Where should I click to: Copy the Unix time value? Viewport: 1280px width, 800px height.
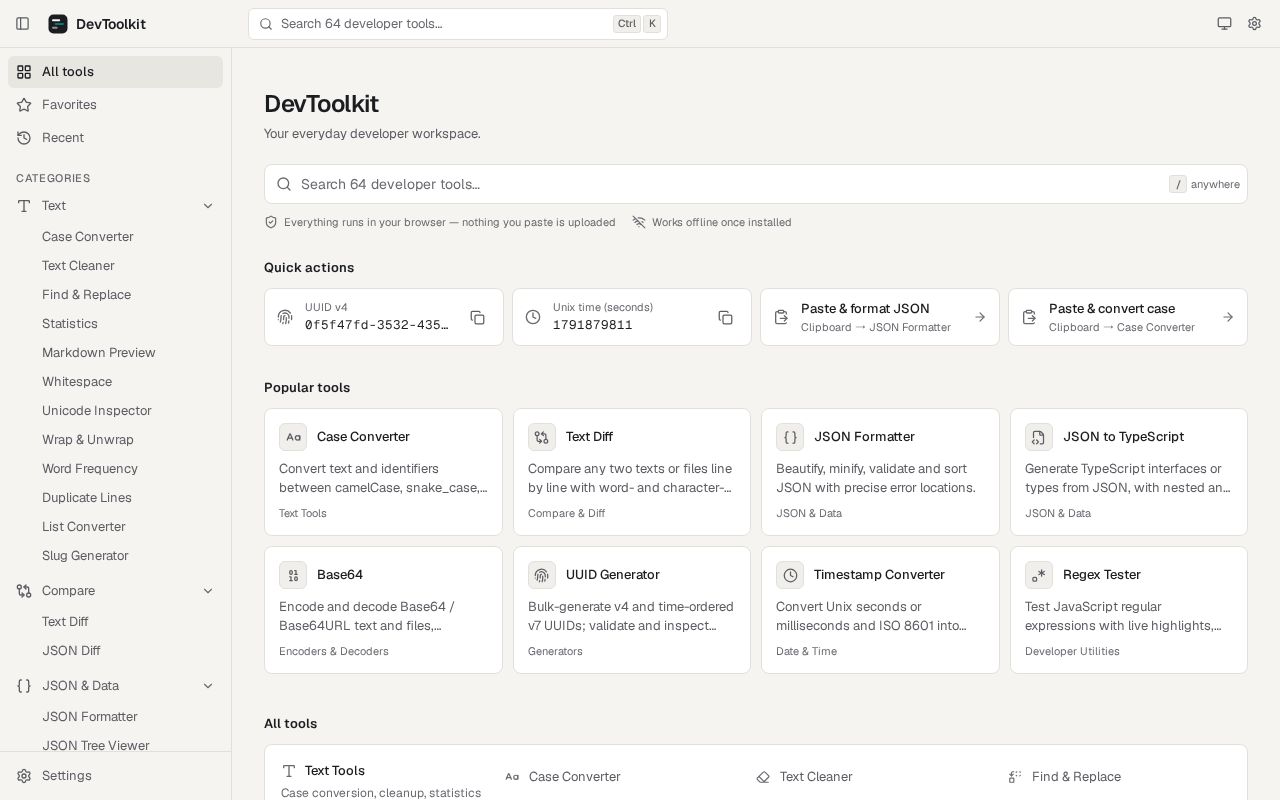[x=726, y=318]
